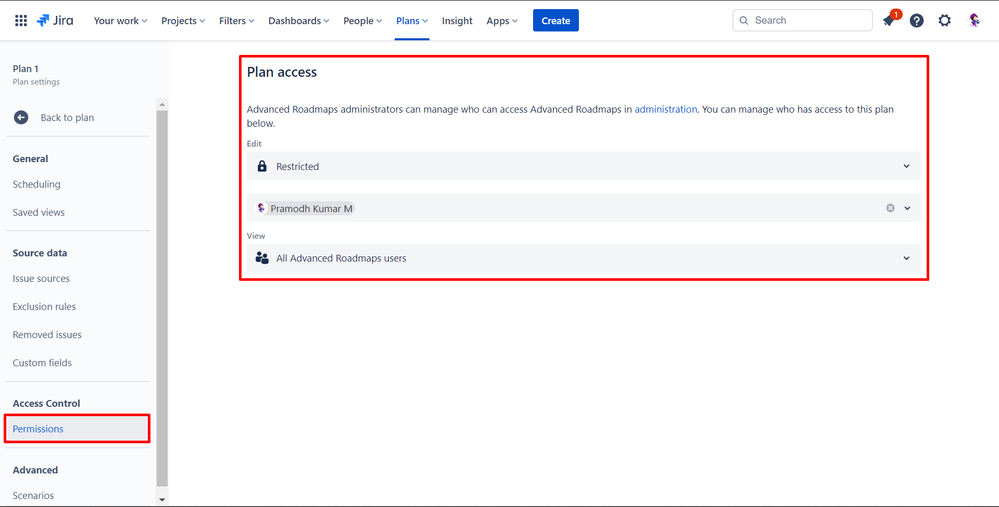Image resolution: width=999 pixels, height=507 pixels.
Task: Click the sidebar scrollbar up arrow
Action: (162, 104)
